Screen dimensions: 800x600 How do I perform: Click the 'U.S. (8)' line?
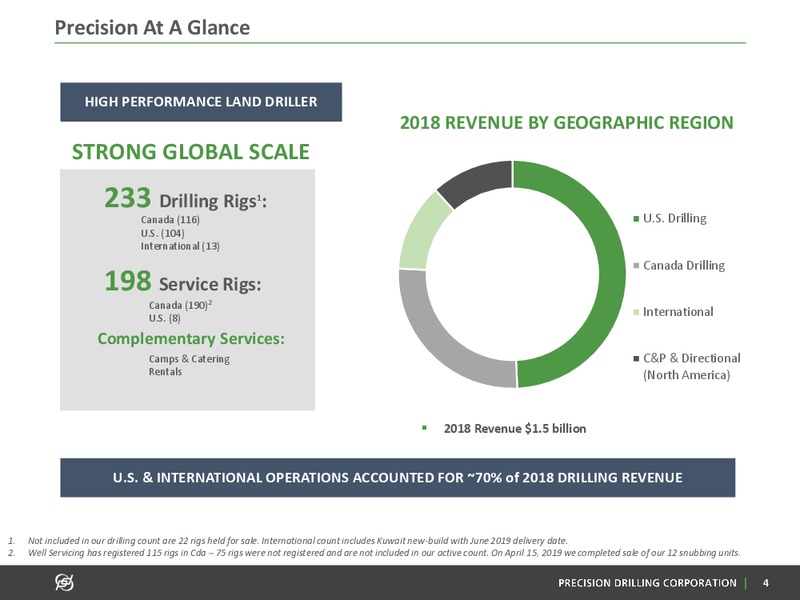coord(164,318)
